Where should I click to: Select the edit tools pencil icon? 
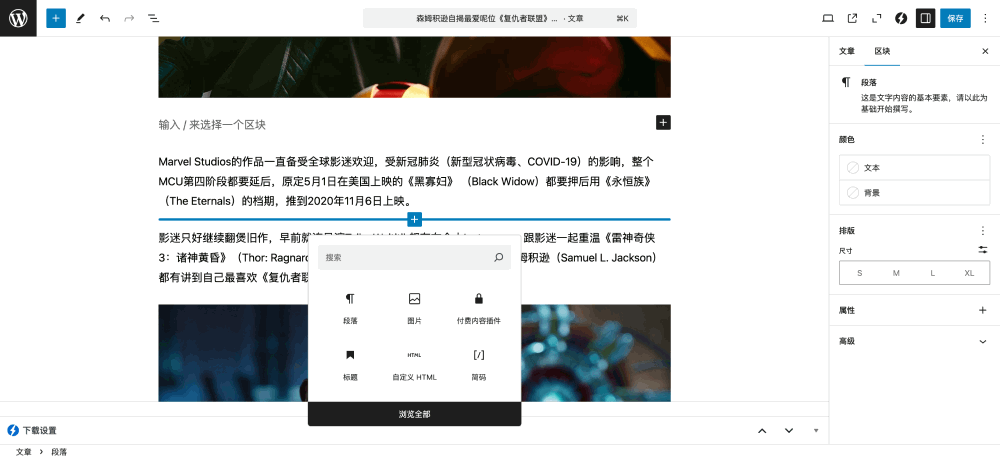80,18
